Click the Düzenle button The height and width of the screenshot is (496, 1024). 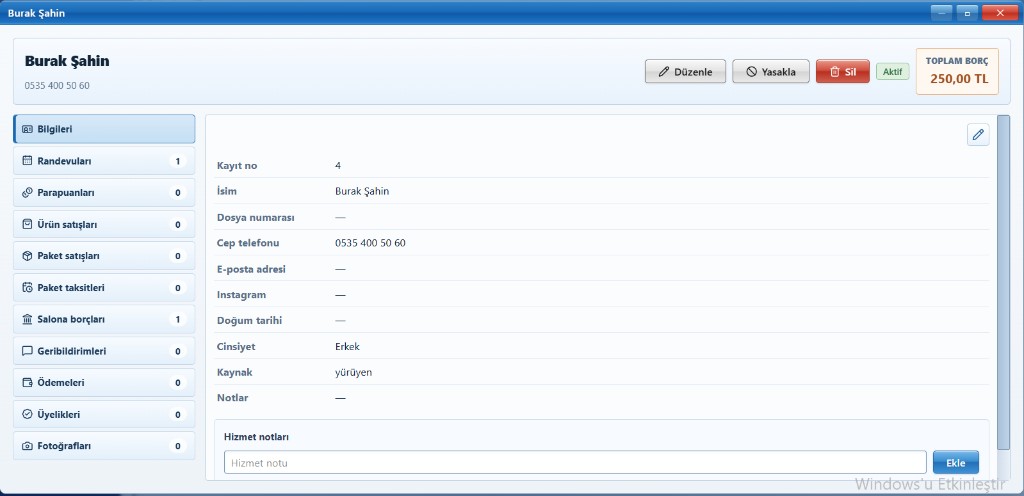(x=685, y=72)
